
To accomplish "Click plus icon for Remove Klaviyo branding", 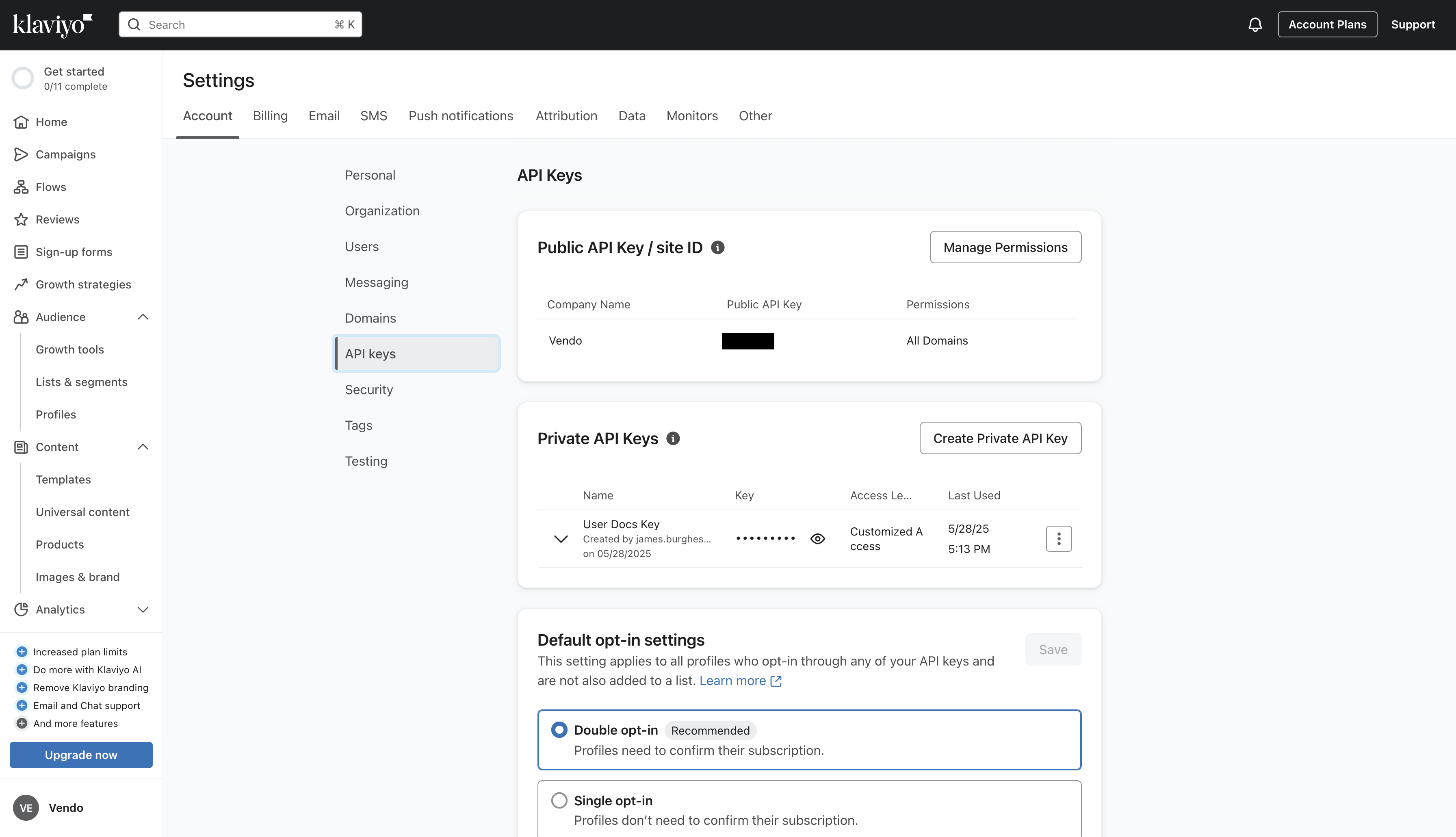I will click(22, 687).
